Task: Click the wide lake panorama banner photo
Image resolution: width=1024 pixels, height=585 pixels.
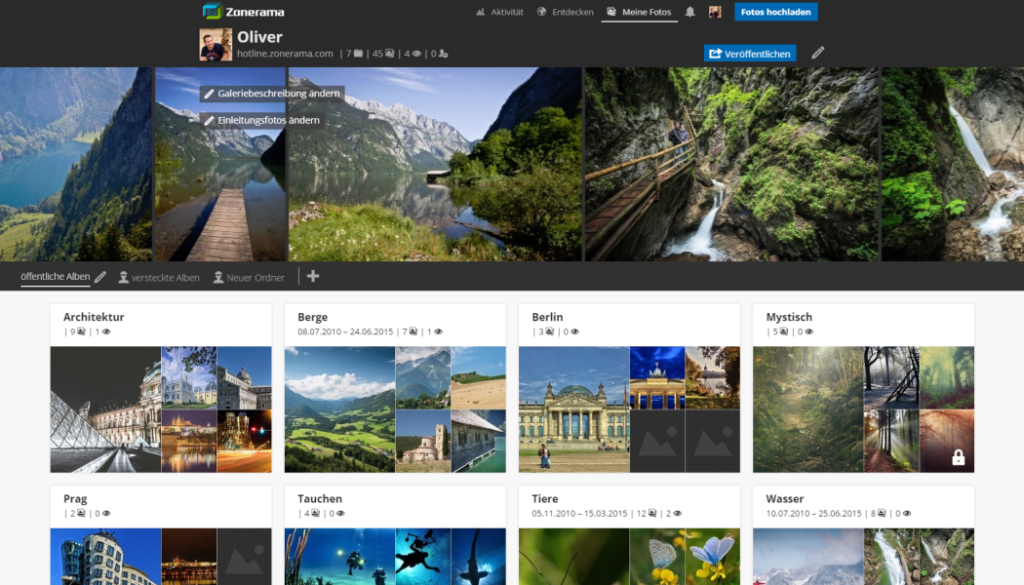Action: coord(435,164)
